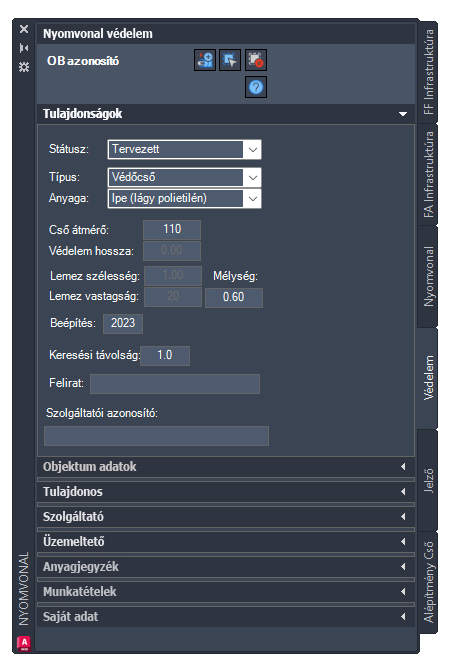The image size is (454, 667).
Task: Click the clear selection red X icon
Action: [256, 60]
